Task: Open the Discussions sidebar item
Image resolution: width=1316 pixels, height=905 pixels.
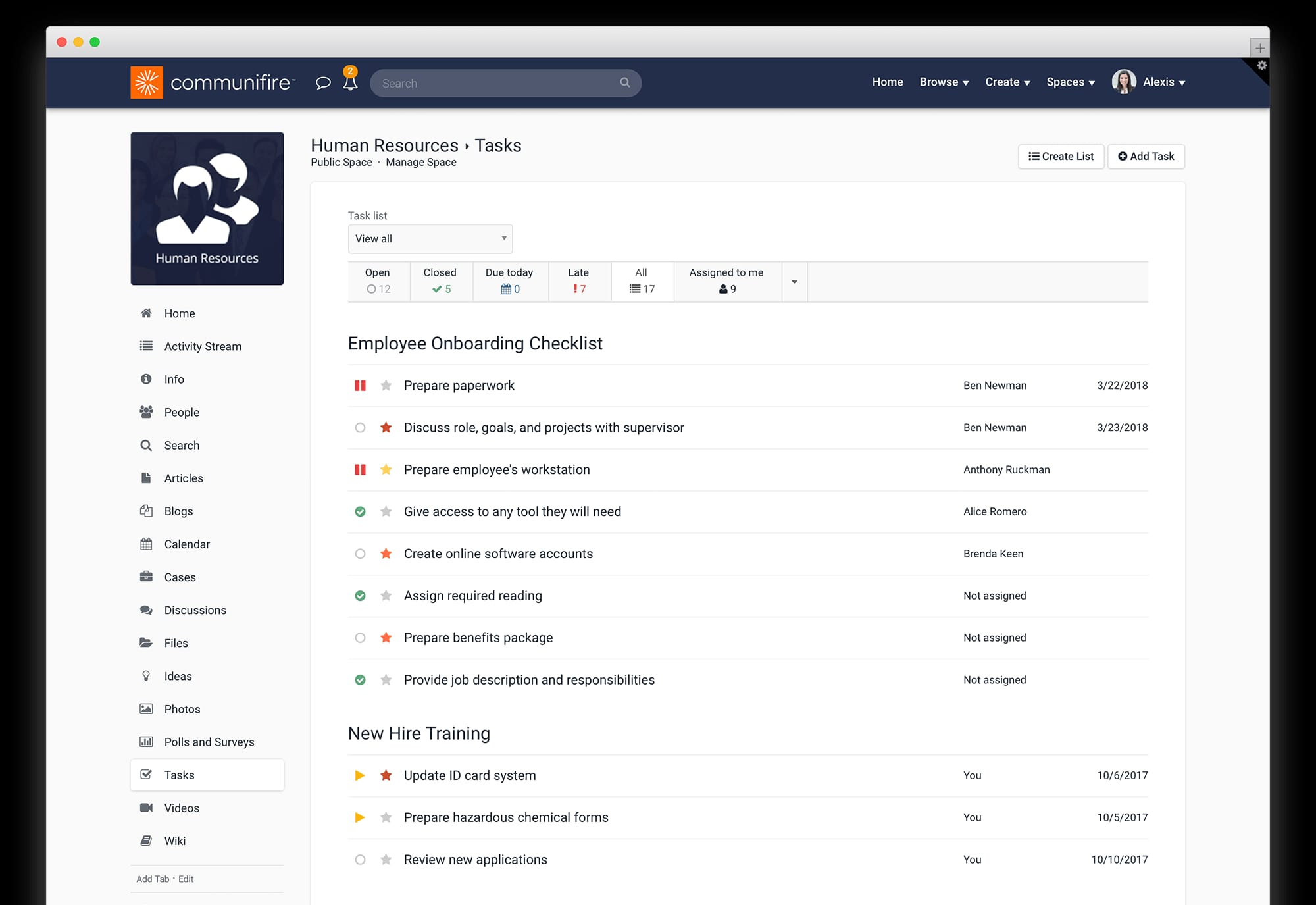Action: coord(207,610)
